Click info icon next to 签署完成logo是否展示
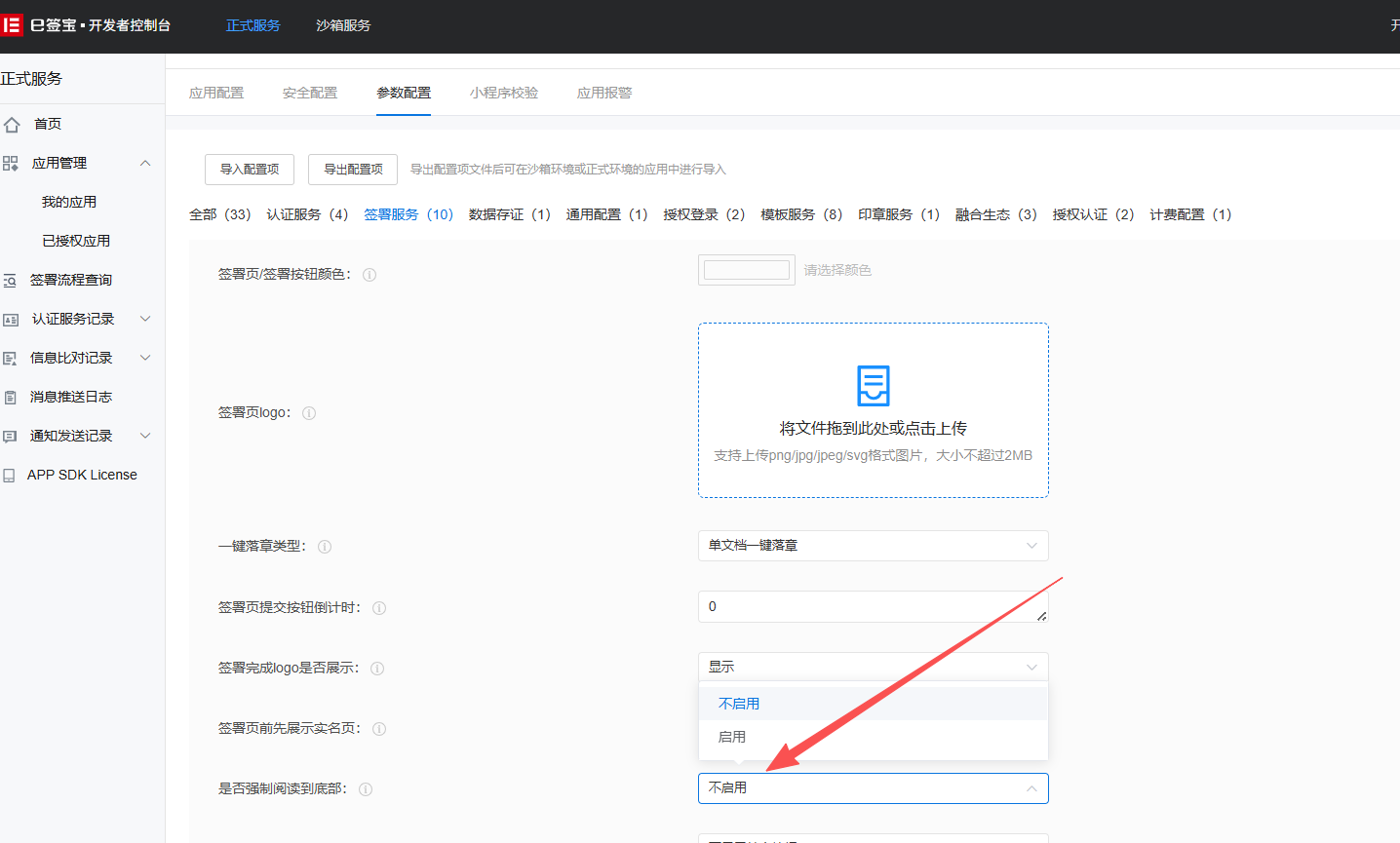The image size is (1400, 843). (x=377, y=669)
